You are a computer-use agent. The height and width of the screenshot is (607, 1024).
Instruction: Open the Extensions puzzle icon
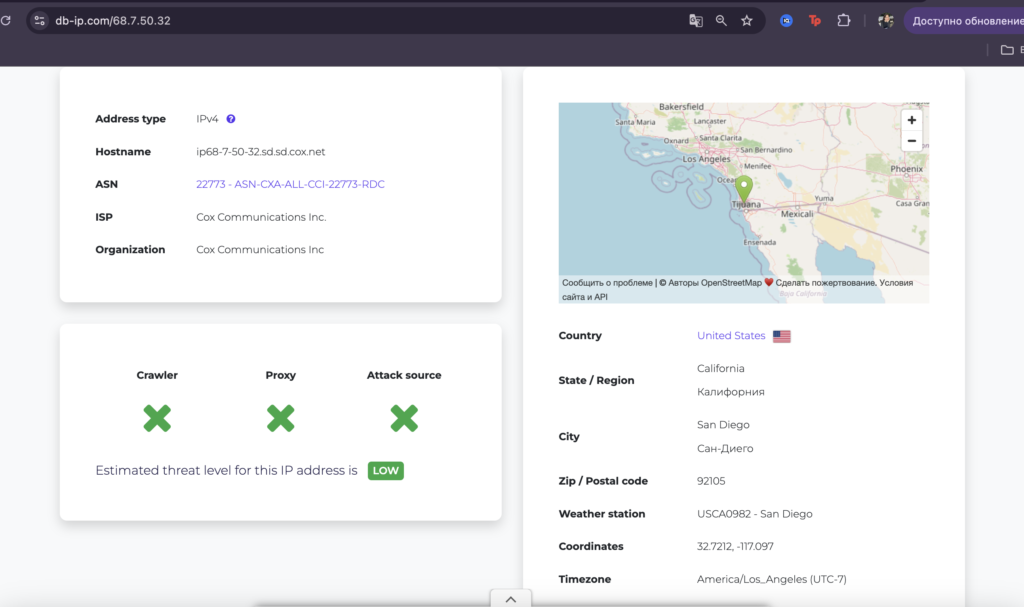click(844, 21)
